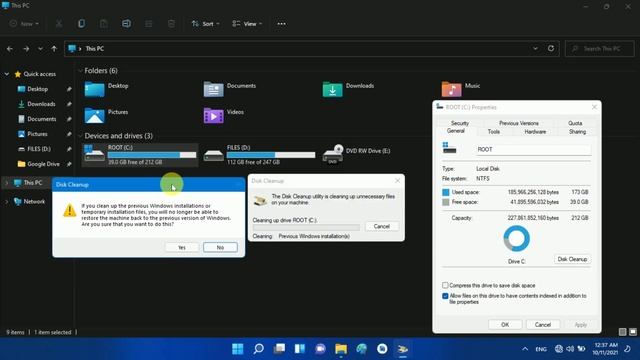
Task: Open recent locations dropdown arrow
Action: pos(40,49)
